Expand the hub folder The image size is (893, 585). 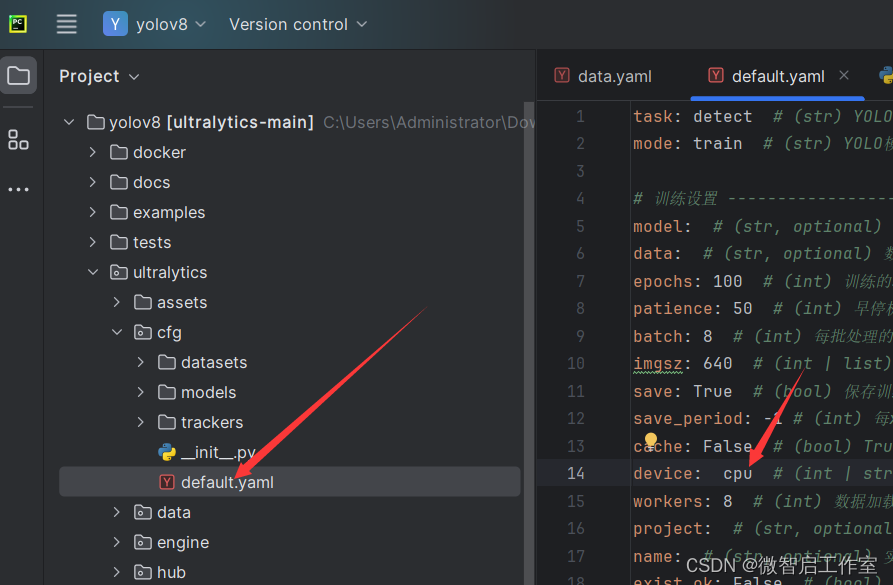(x=117, y=572)
